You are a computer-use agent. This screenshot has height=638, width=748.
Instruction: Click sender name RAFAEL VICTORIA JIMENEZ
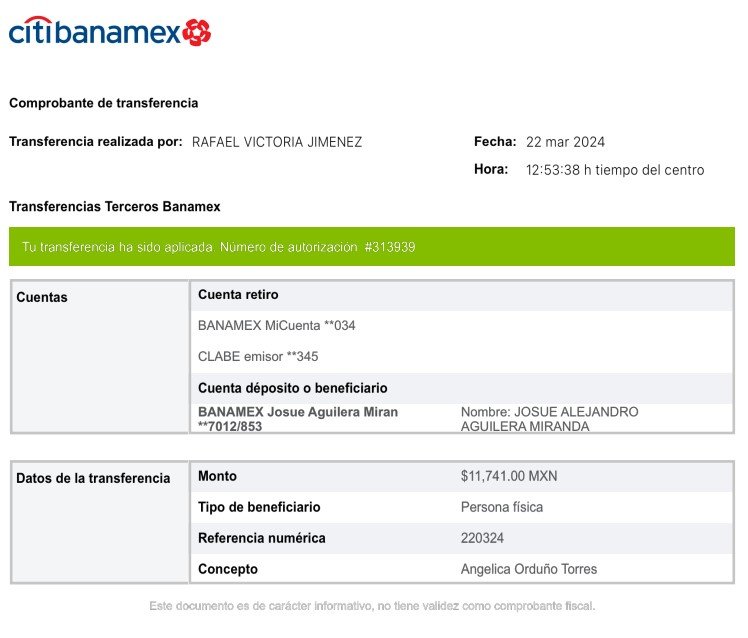277,142
